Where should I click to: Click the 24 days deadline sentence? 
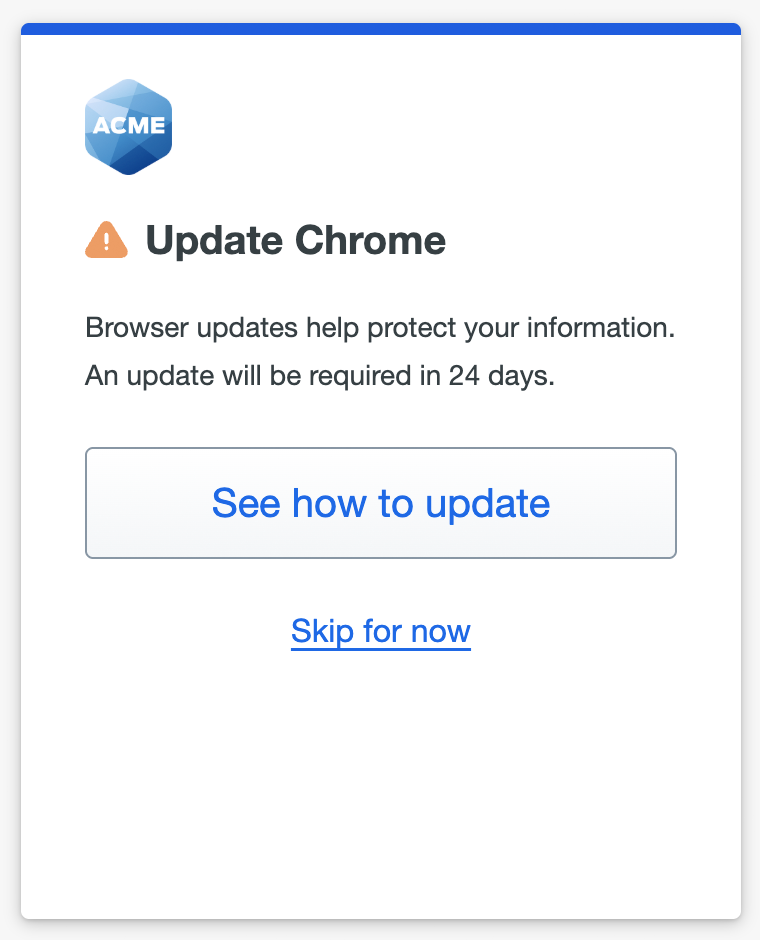pyautogui.click(x=320, y=376)
